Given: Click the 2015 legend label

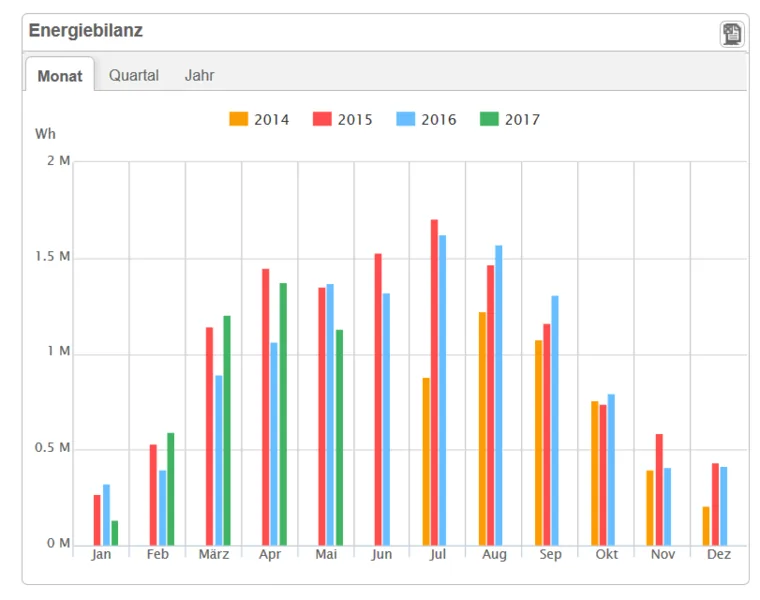Looking at the screenshot, I should click(x=355, y=119).
